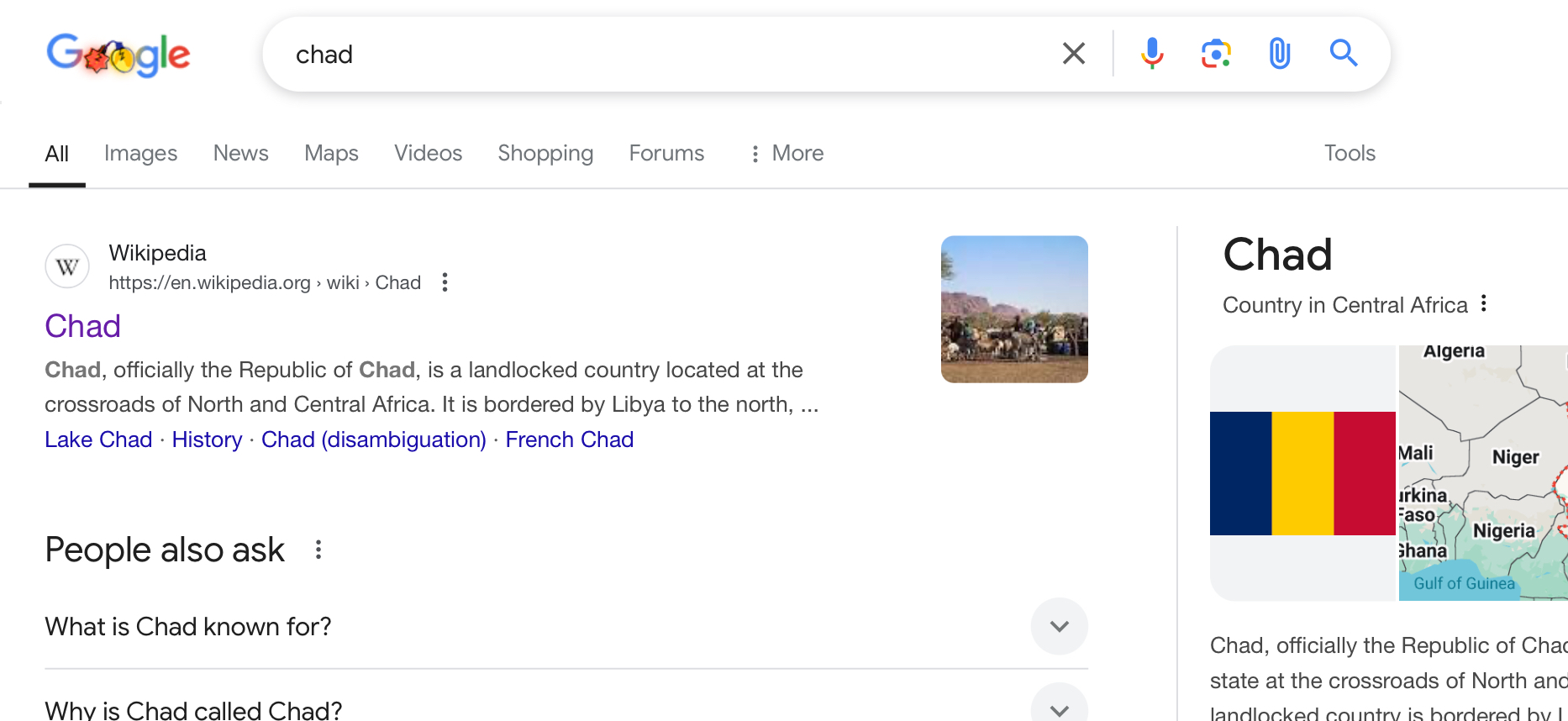Open the Chad Wikipedia article link
Image resolution: width=1568 pixels, height=721 pixels.
pos(82,326)
